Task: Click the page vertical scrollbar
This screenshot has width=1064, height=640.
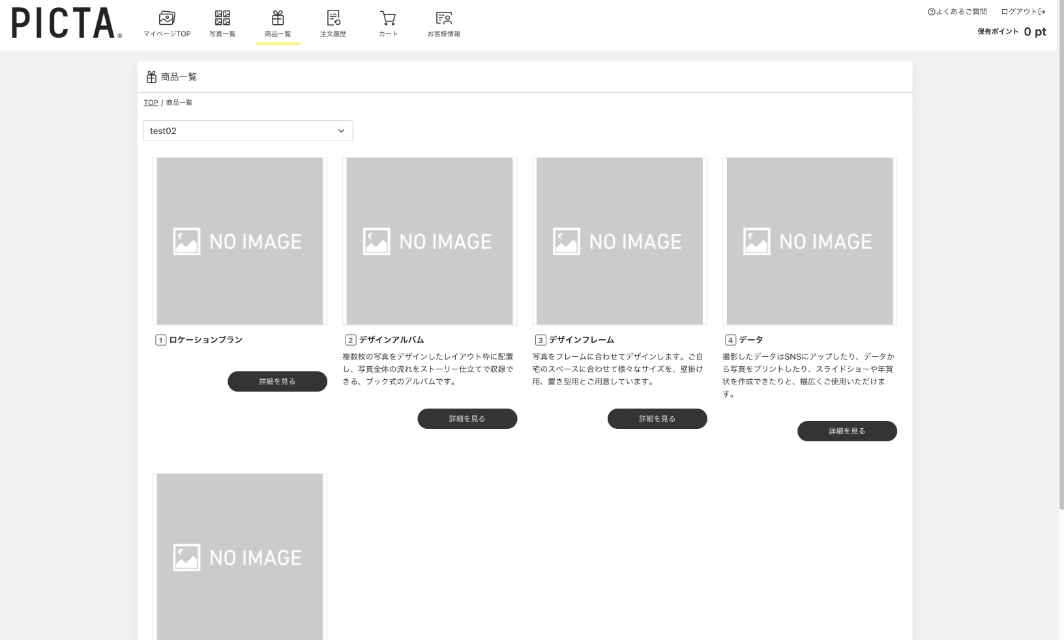Action: [1061, 255]
